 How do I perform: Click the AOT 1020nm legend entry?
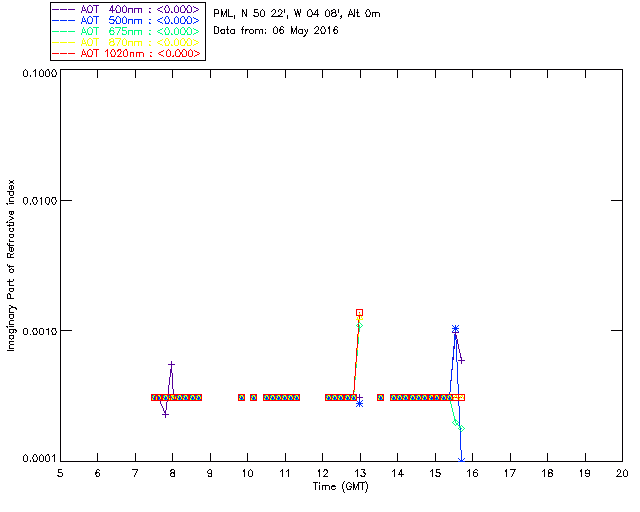click(x=127, y=53)
